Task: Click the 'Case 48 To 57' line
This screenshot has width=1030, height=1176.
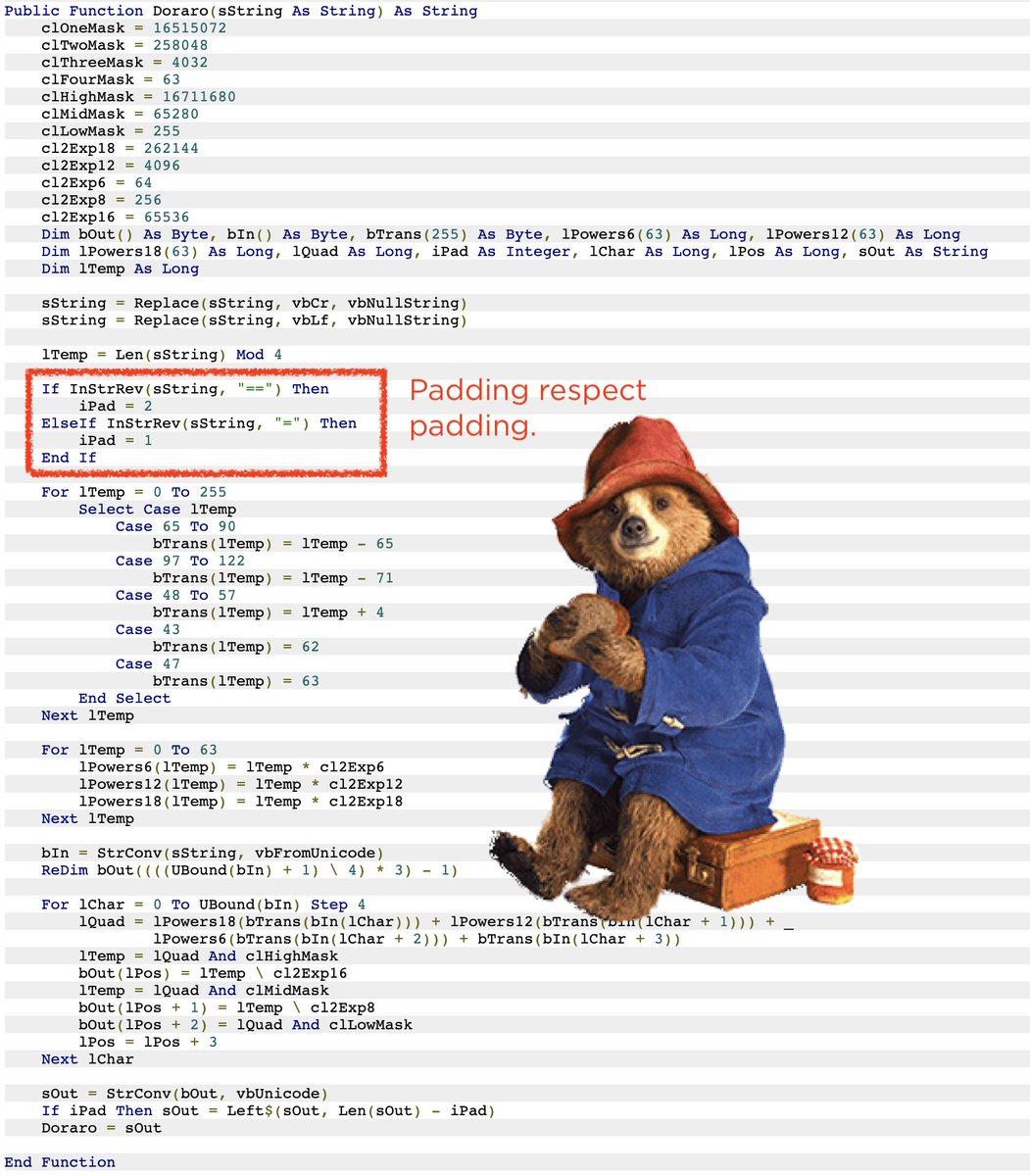Action: (x=175, y=595)
